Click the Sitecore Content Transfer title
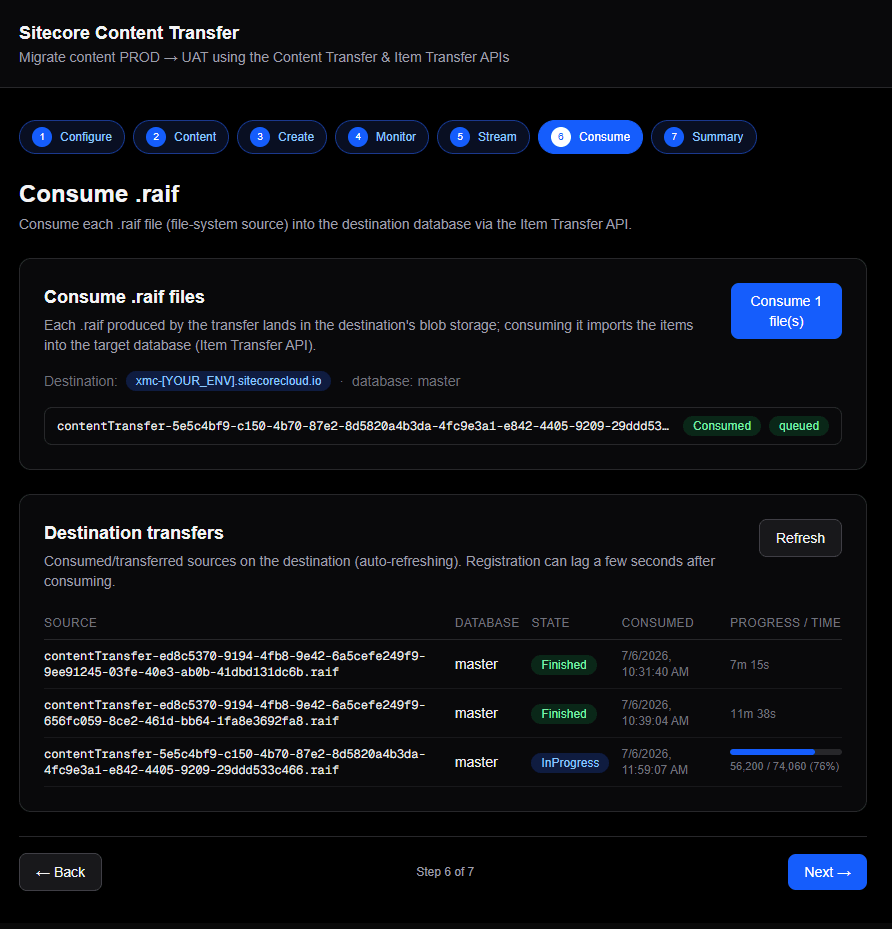892x929 pixels. (129, 33)
